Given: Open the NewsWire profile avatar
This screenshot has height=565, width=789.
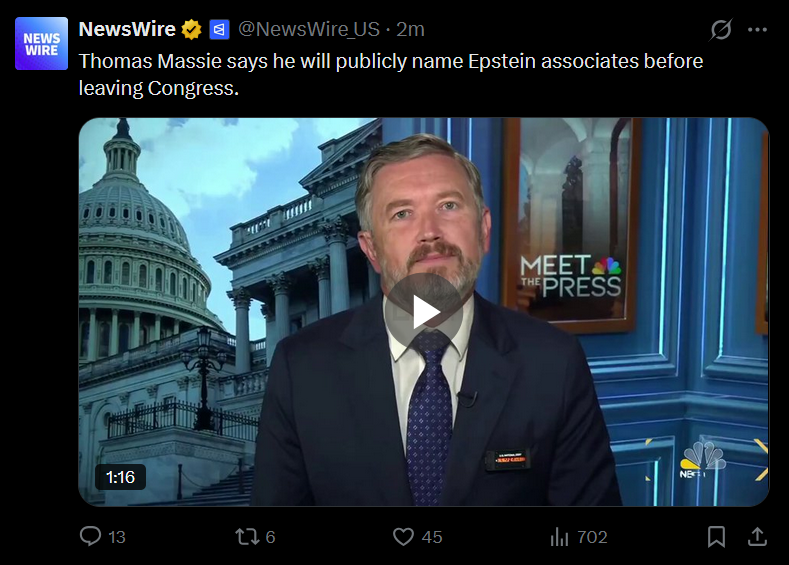Looking at the screenshot, I should point(41,44).
